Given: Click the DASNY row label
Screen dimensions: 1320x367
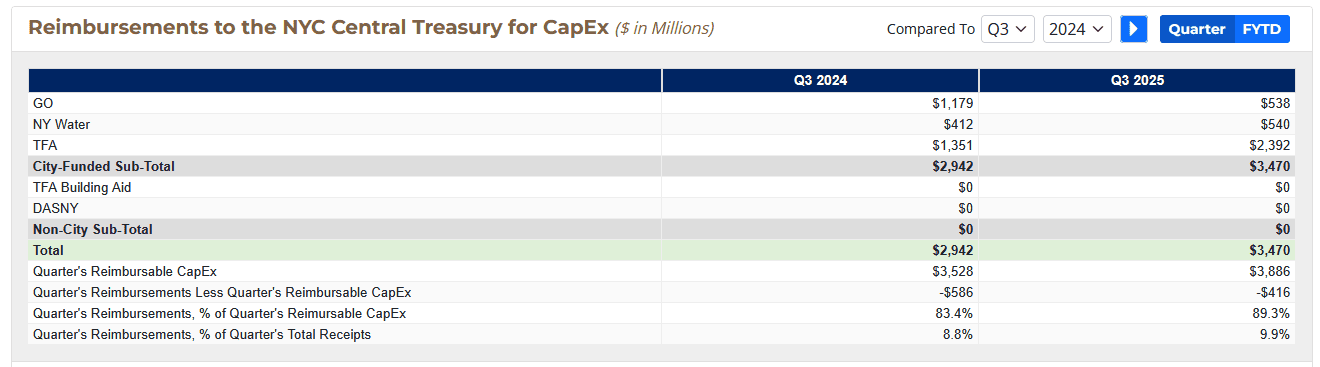Looking at the screenshot, I should click(54, 208).
